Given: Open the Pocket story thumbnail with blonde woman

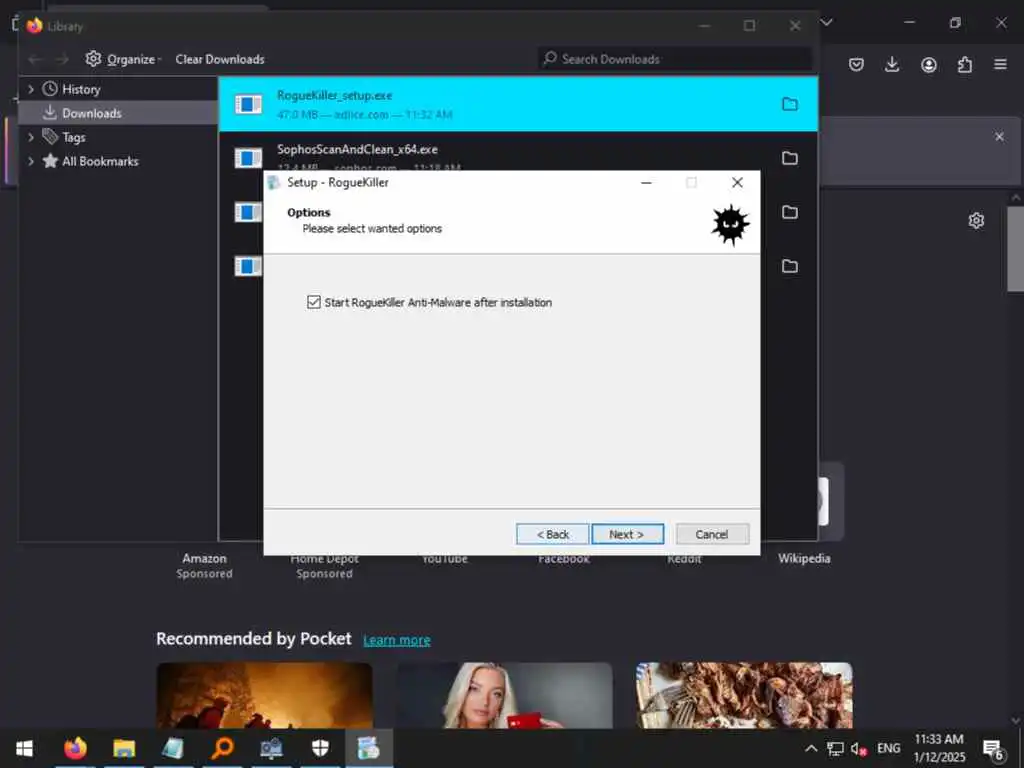Looking at the screenshot, I should tap(504, 696).
